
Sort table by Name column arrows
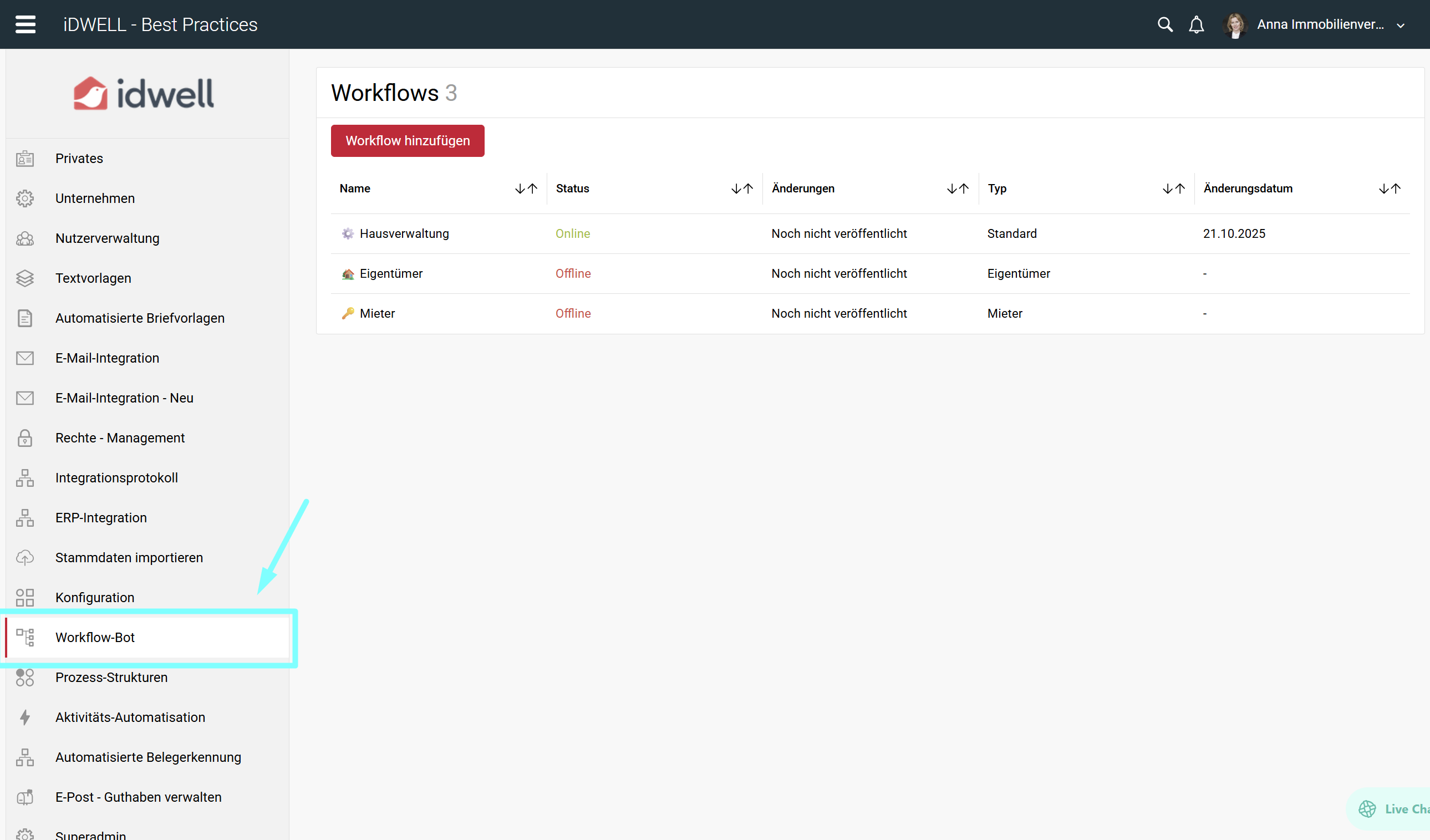click(526, 189)
